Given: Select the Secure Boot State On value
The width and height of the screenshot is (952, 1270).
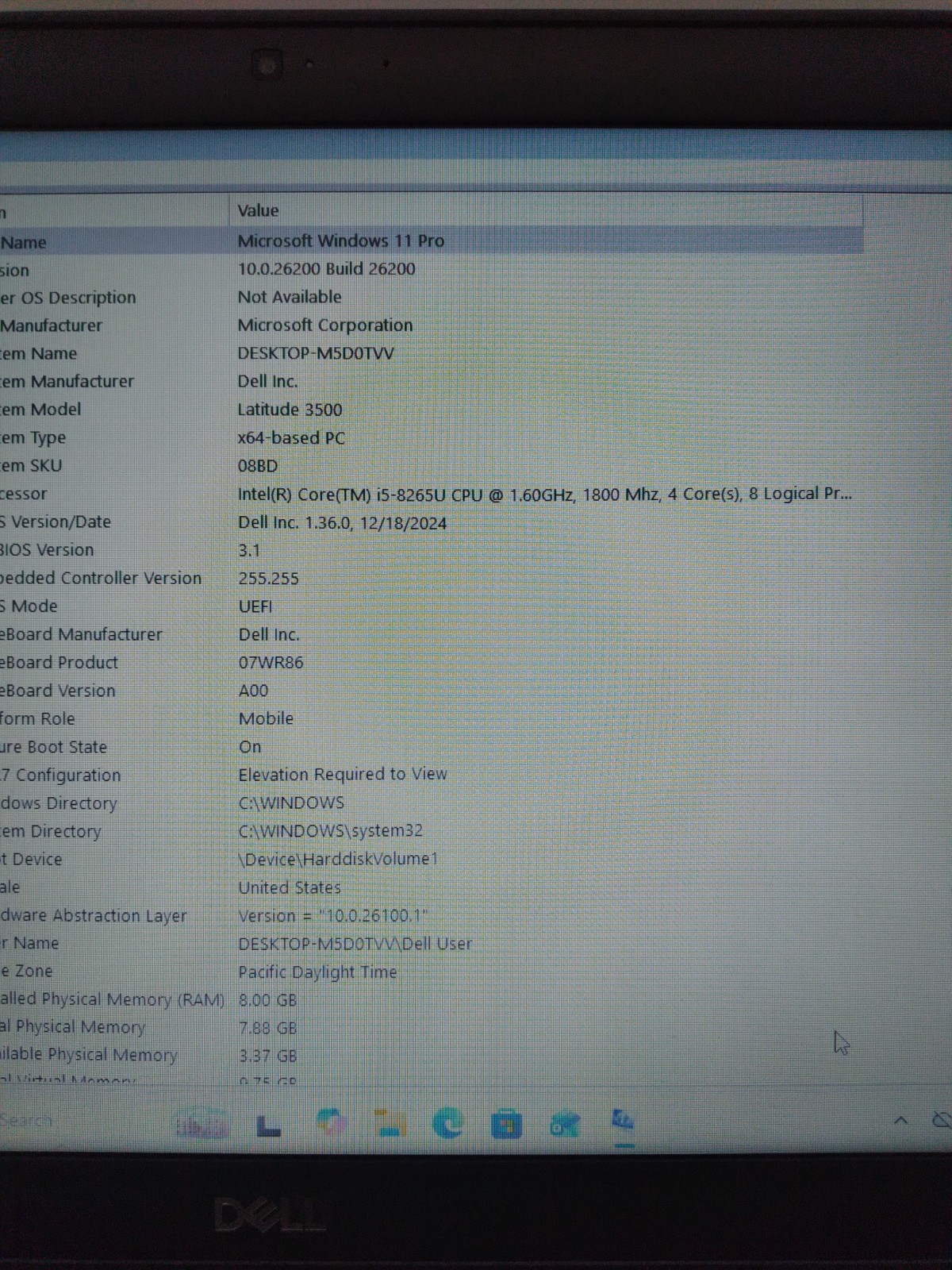Looking at the screenshot, I should pyautogui.click(x=250, y=747).
